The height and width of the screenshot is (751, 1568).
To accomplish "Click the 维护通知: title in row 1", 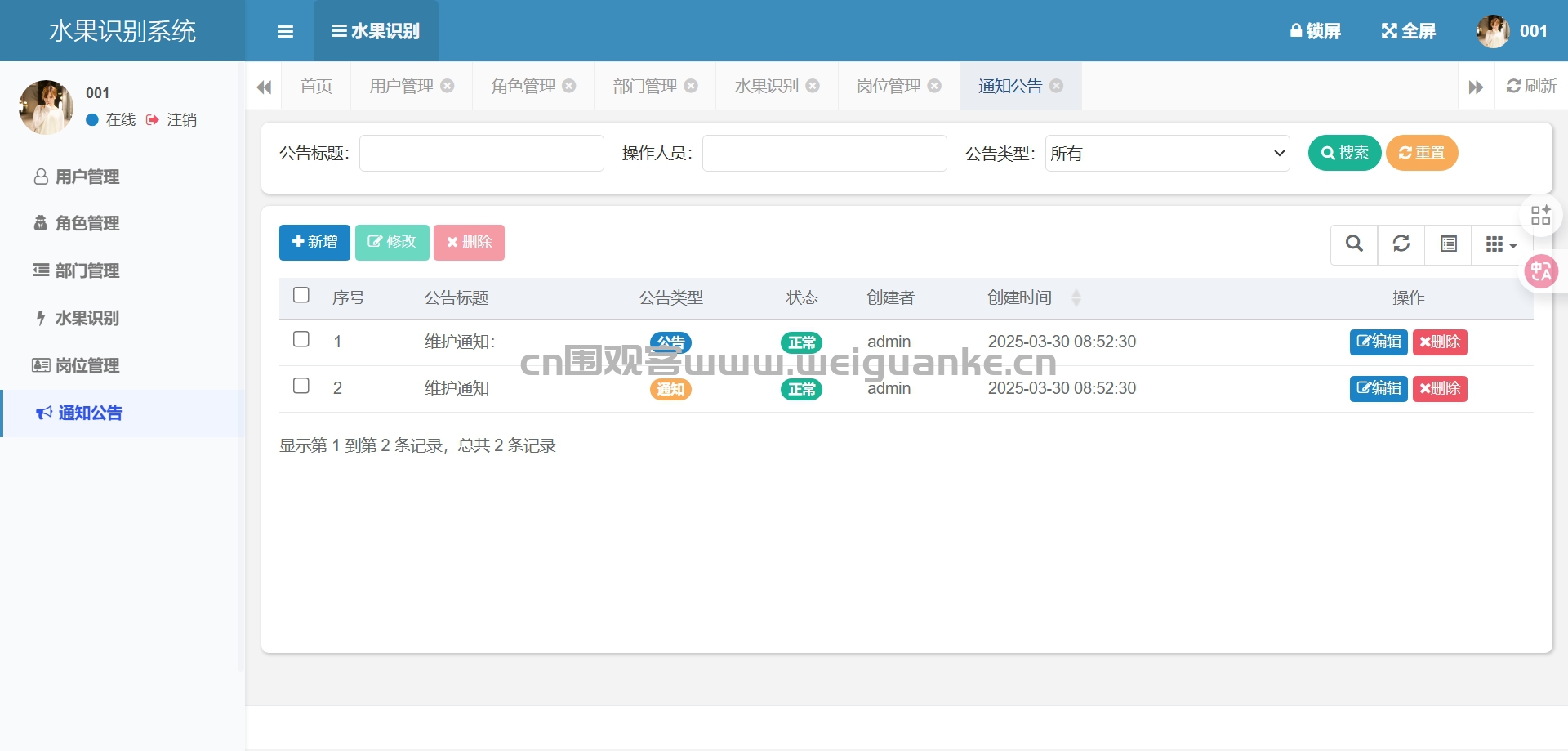I will click(x=460, y=342).
